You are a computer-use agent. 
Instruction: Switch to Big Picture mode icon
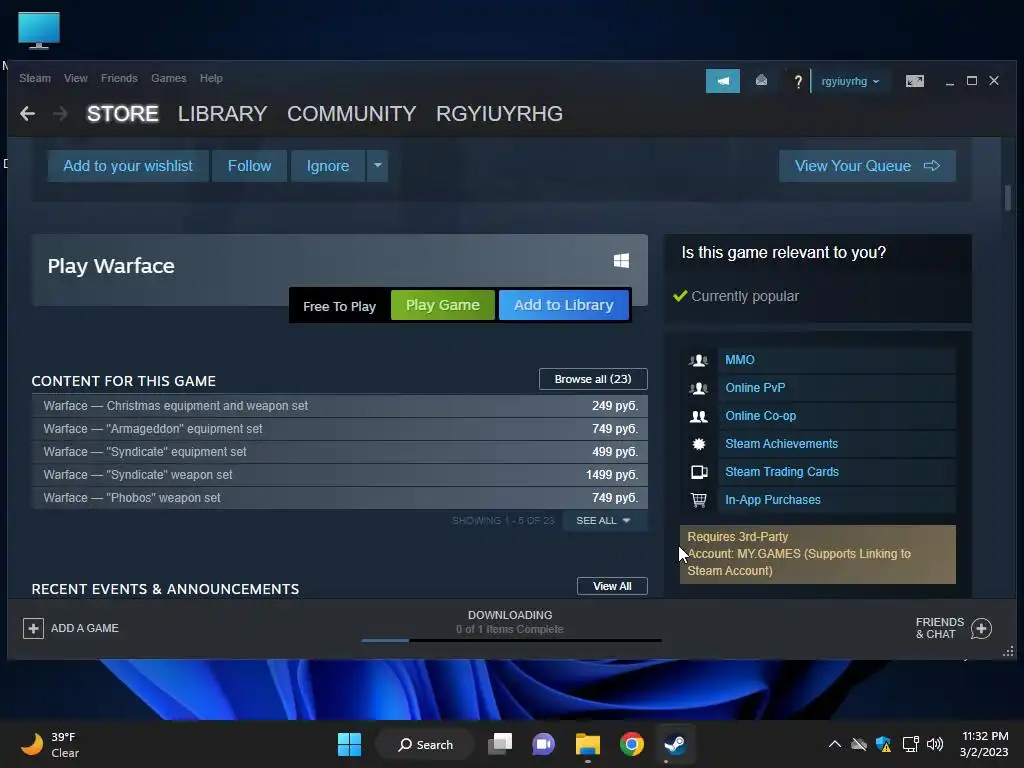pyautogui.click(x=915, y=81)
